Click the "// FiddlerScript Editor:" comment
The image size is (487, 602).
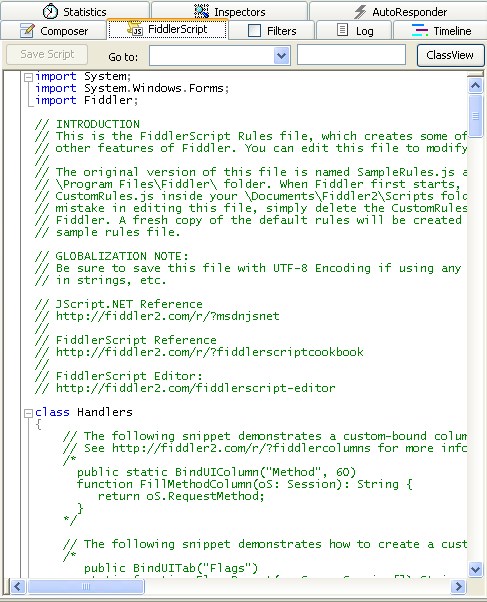(119, 376)
